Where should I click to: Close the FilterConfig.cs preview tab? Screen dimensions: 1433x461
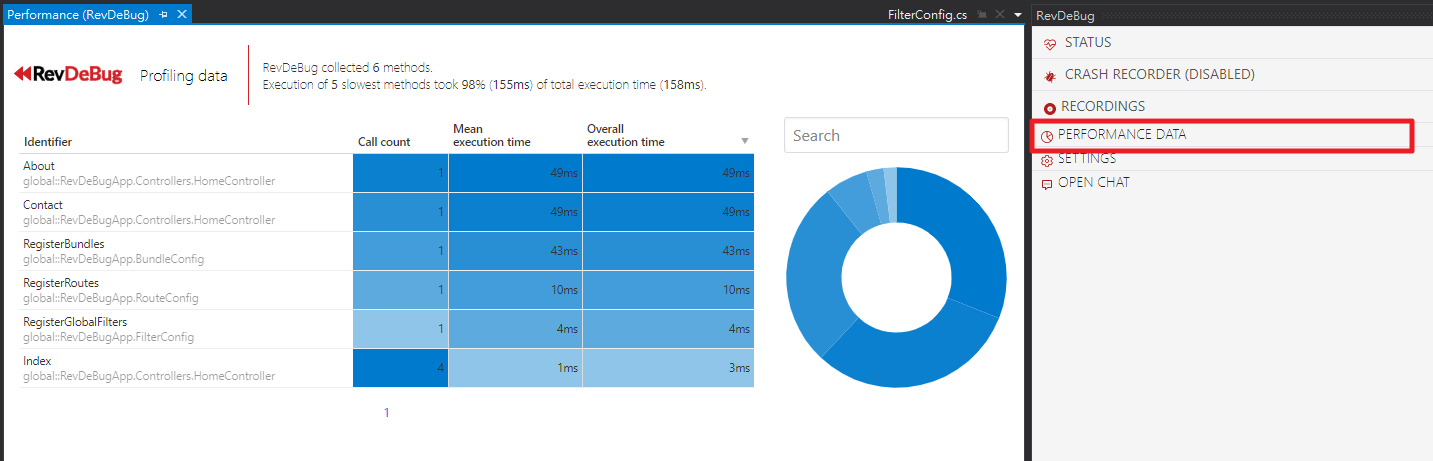point(999,15)
